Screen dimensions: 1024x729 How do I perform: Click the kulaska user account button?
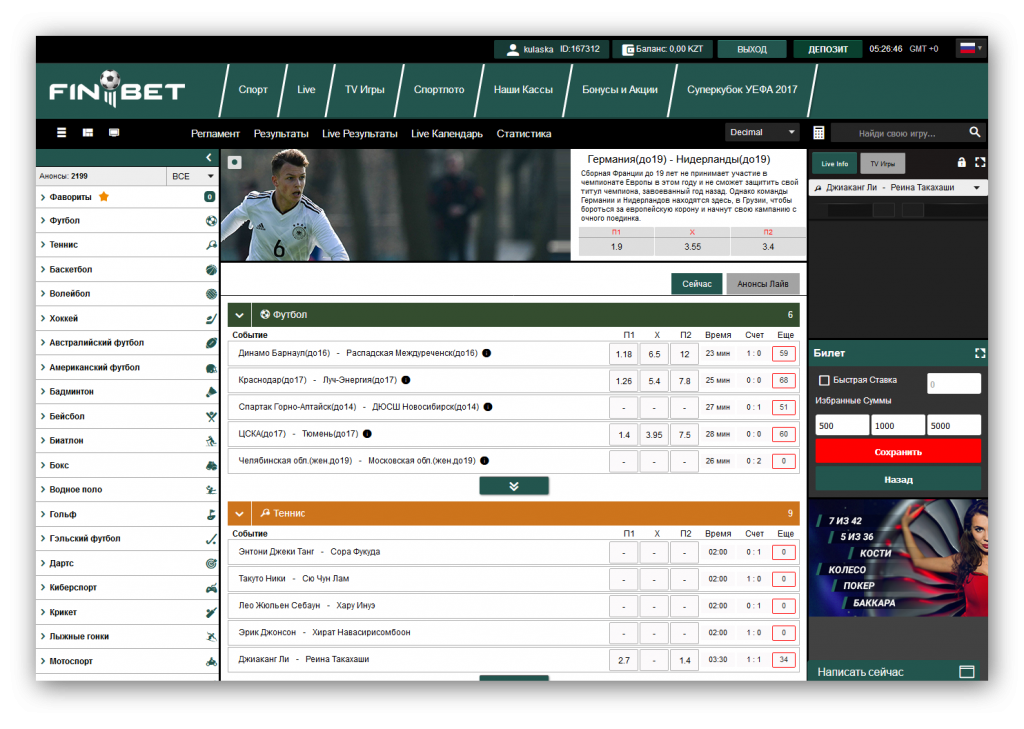552,49
